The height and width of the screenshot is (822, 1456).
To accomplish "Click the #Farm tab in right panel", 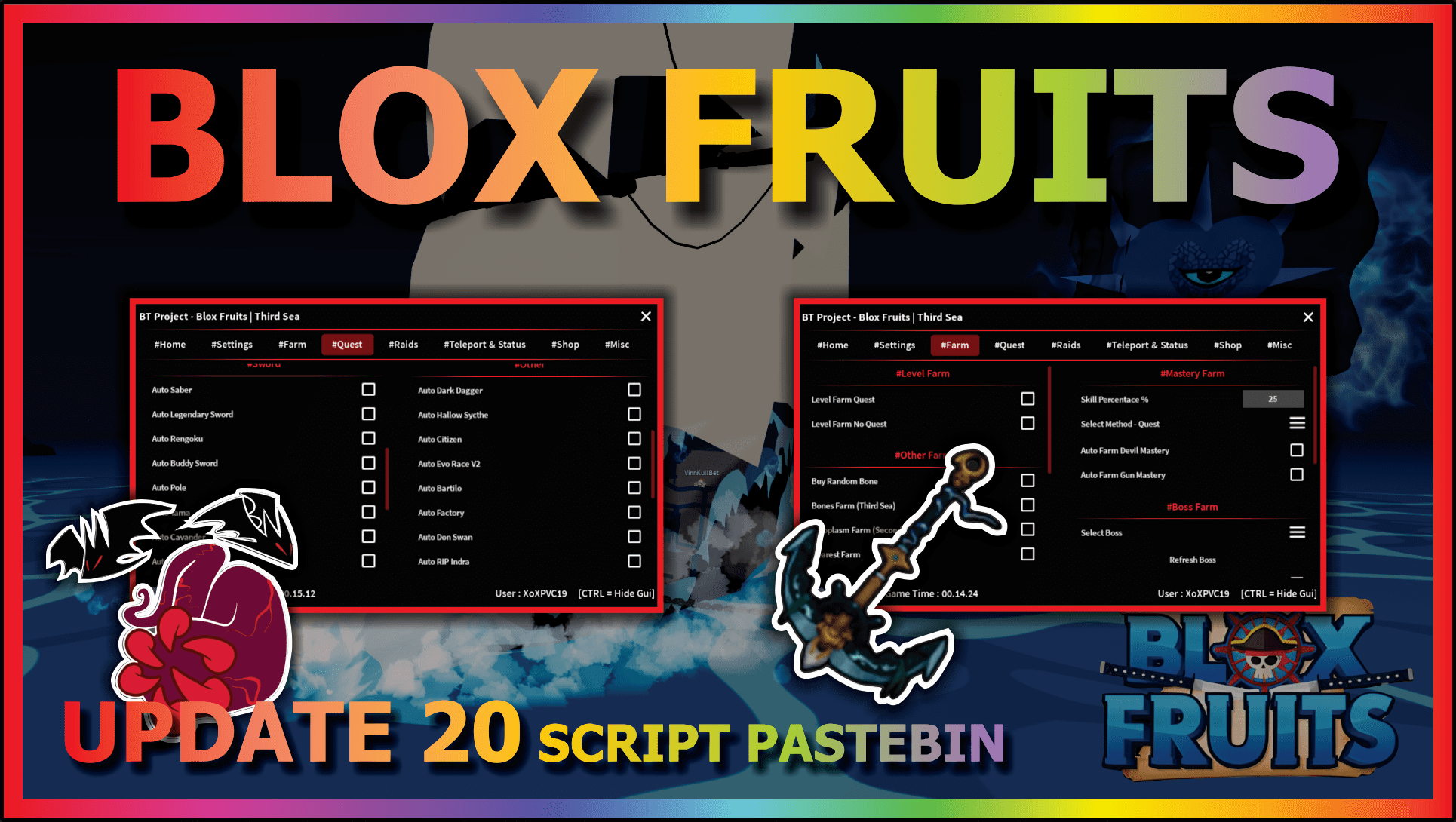I will coord(950,346).
